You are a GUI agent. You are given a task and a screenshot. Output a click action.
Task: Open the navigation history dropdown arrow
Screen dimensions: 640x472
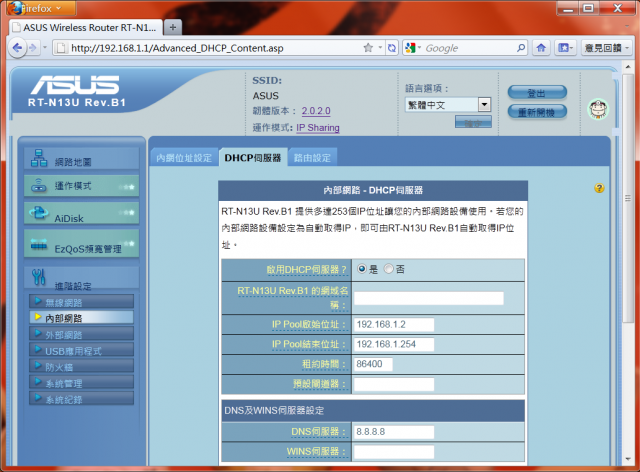(45, 48)
